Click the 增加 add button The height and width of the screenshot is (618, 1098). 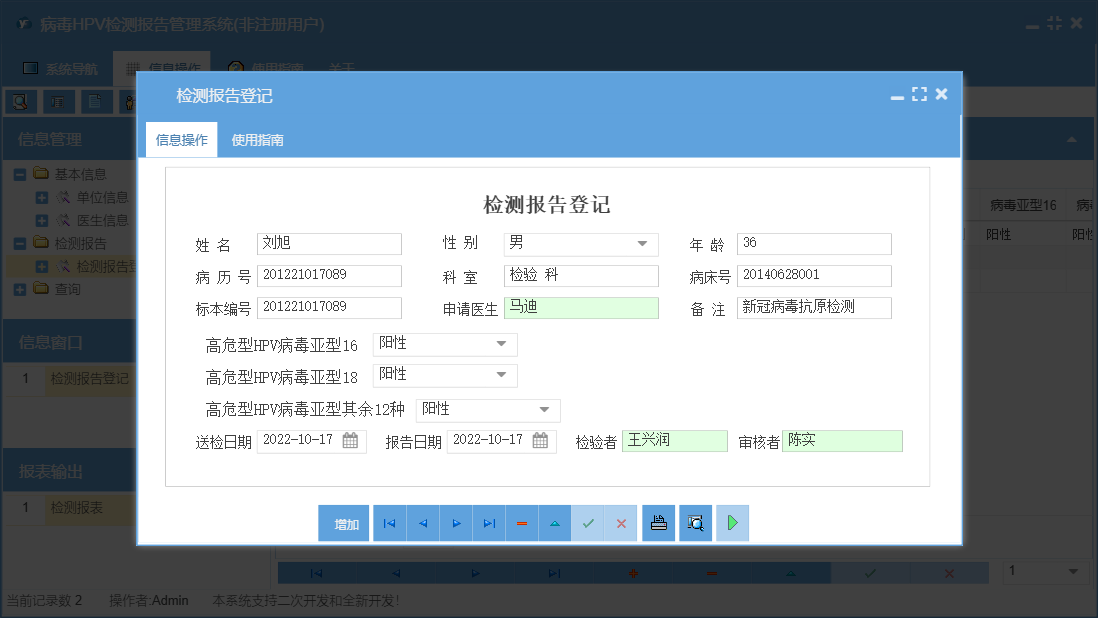click(343, 522)
